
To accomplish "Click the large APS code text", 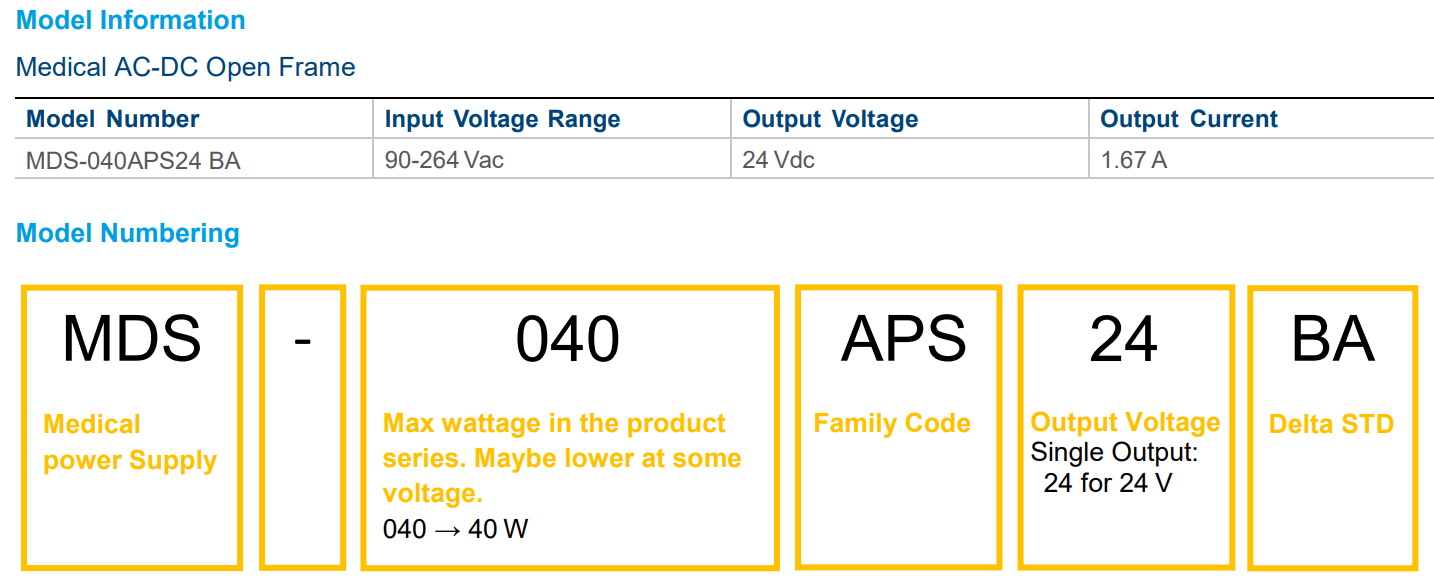I will click(x=903, y=338).
